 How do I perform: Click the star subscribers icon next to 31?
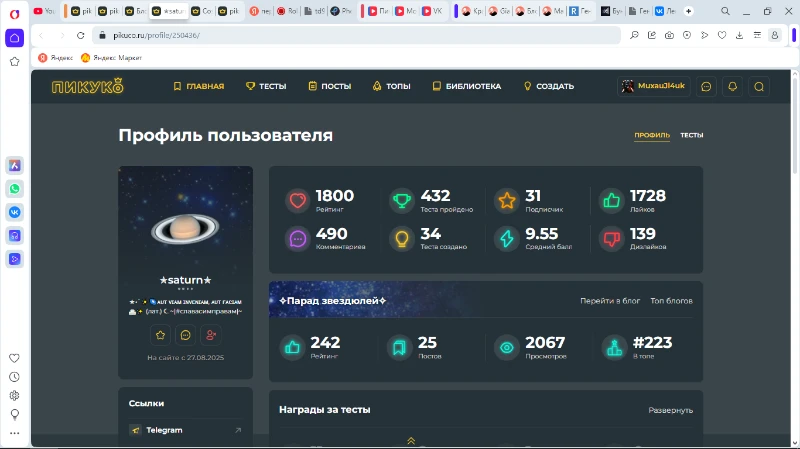click(x=507, y=201)
